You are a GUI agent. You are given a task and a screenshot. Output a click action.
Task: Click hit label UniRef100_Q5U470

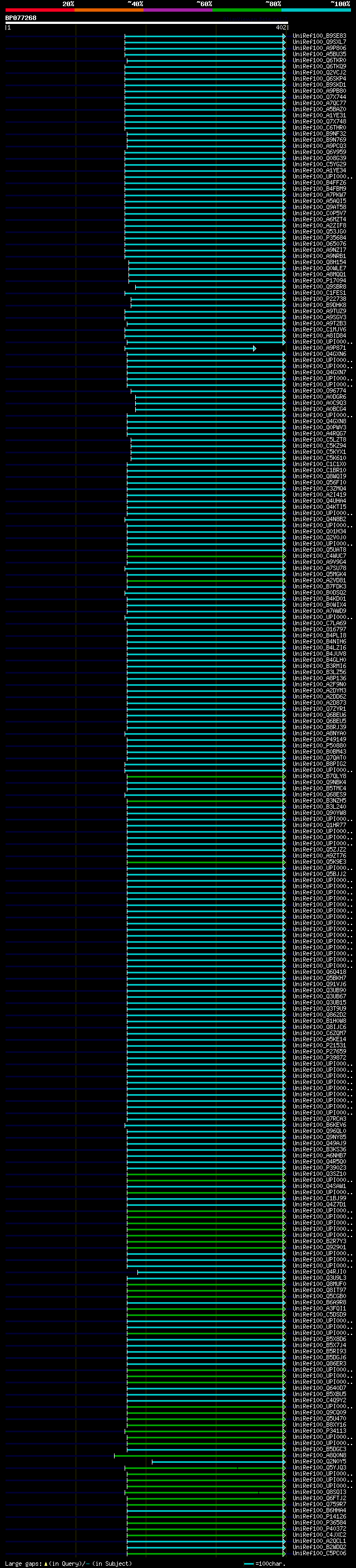[319, 1419]
